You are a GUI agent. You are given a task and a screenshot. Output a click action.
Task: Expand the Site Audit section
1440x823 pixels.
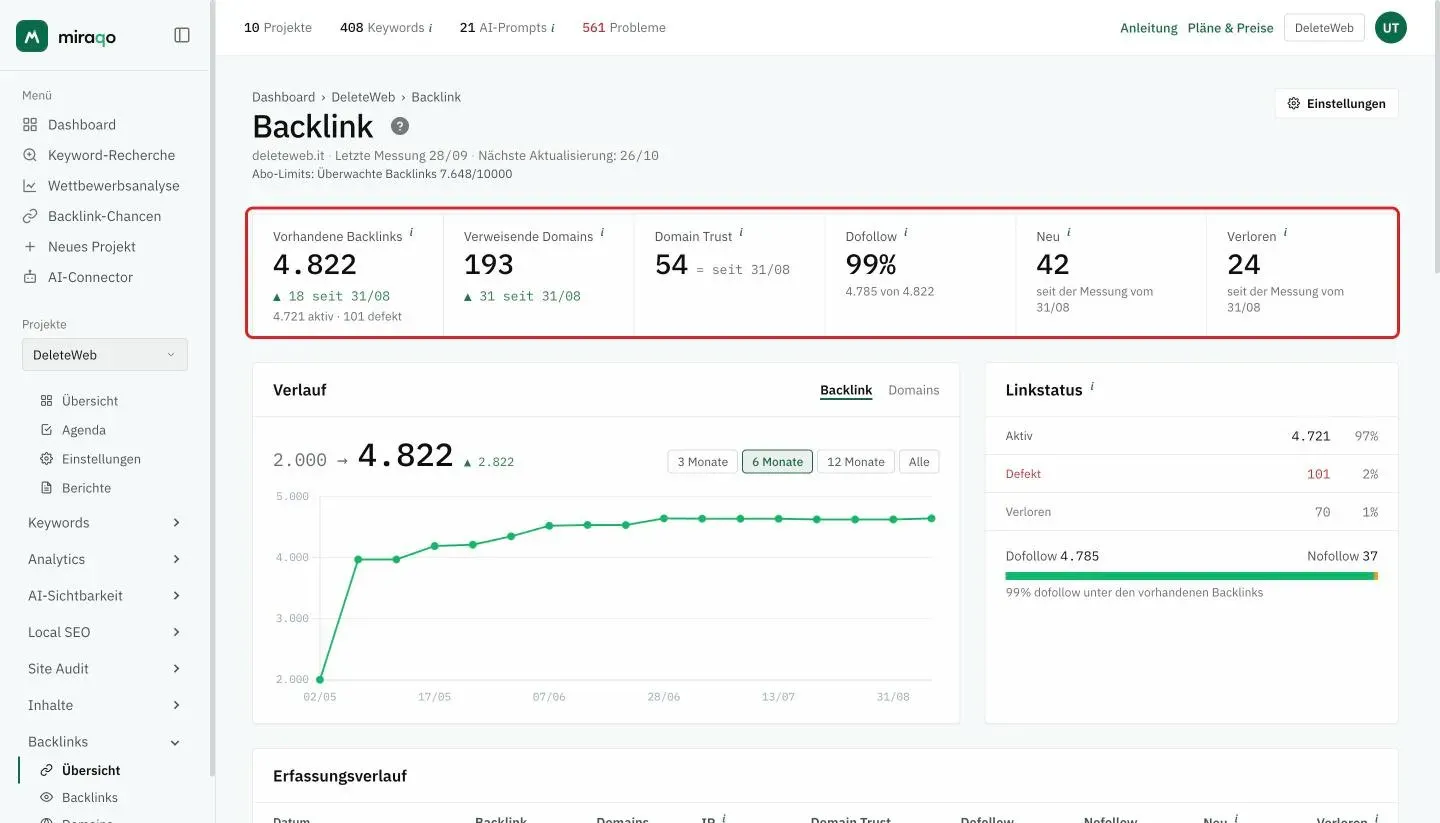pos(105,669)
